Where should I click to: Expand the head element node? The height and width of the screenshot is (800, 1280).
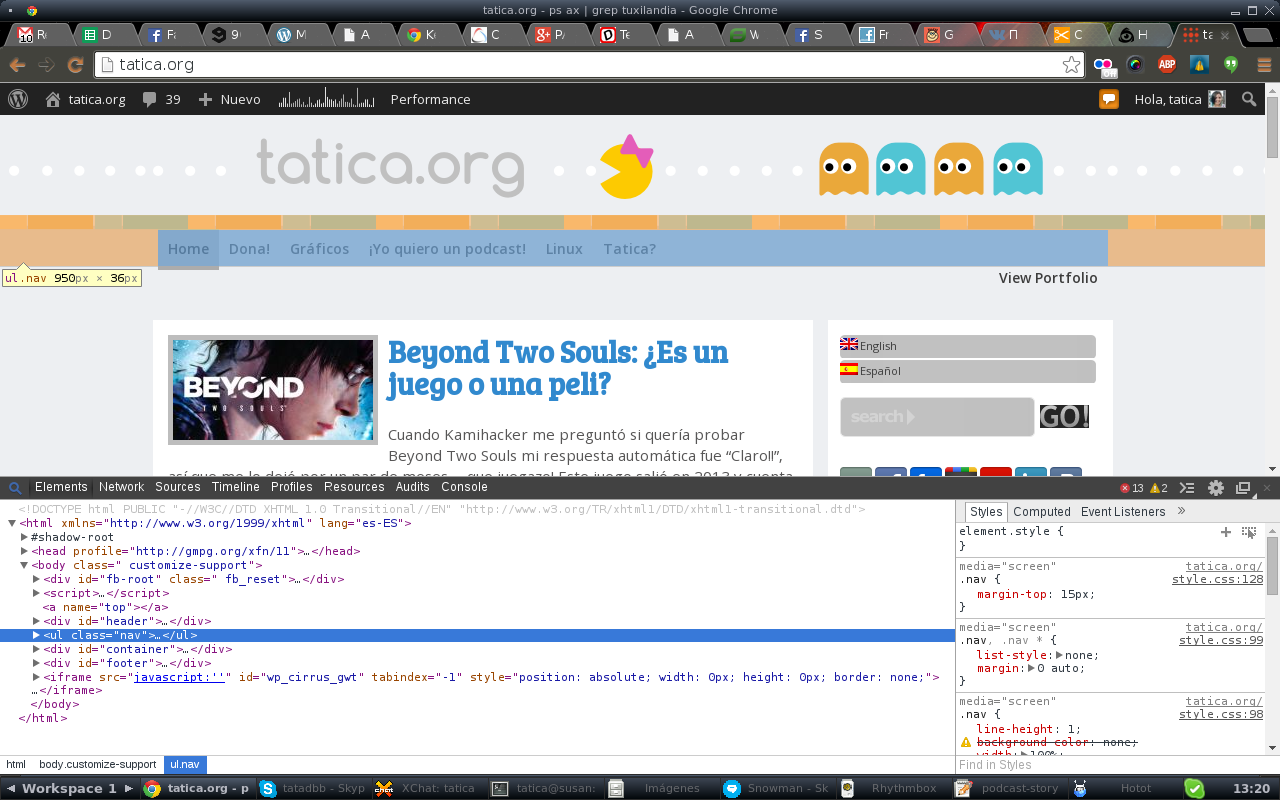(x=25, y=551)
